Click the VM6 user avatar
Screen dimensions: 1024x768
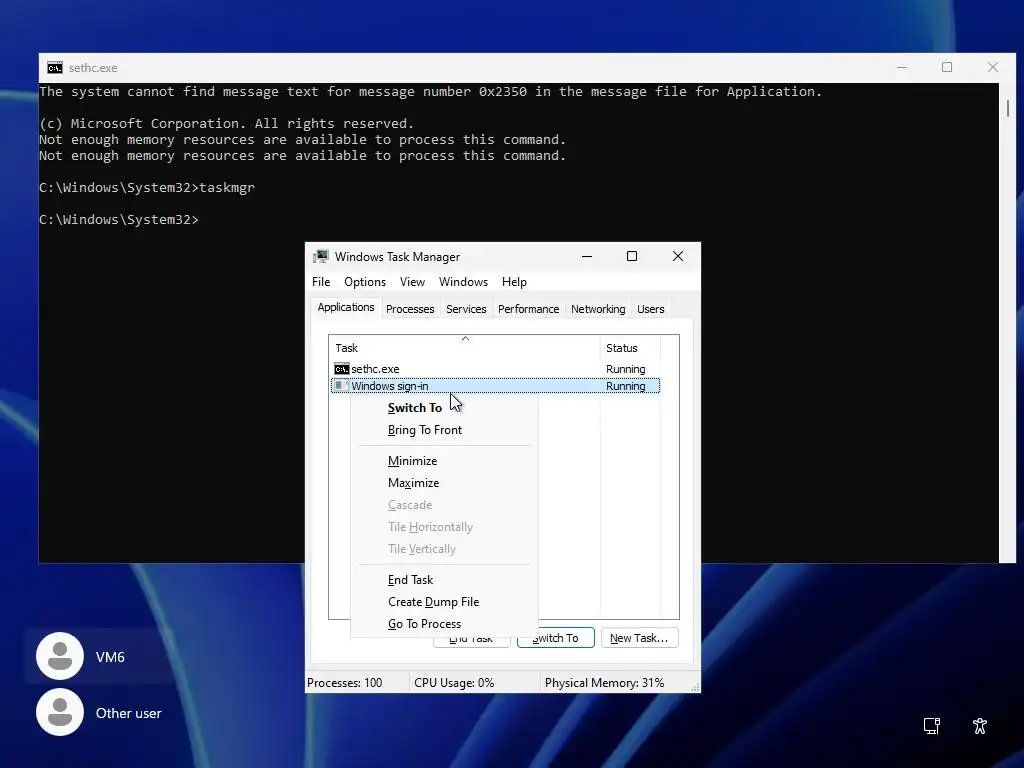coord(60,656)
